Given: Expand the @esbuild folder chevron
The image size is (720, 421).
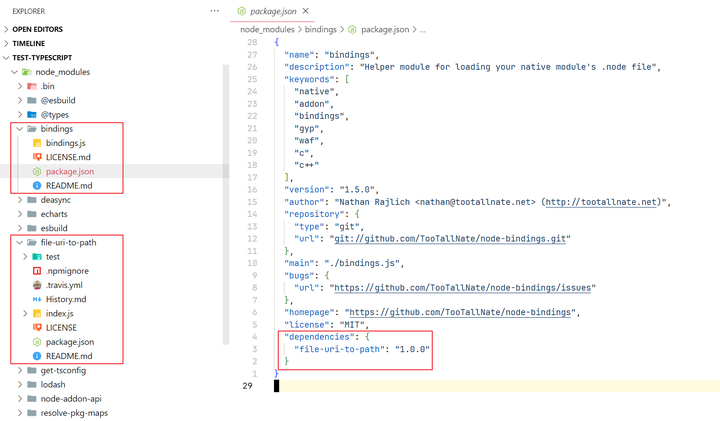Looking at the screenshot, I should [x=20, y=100].
